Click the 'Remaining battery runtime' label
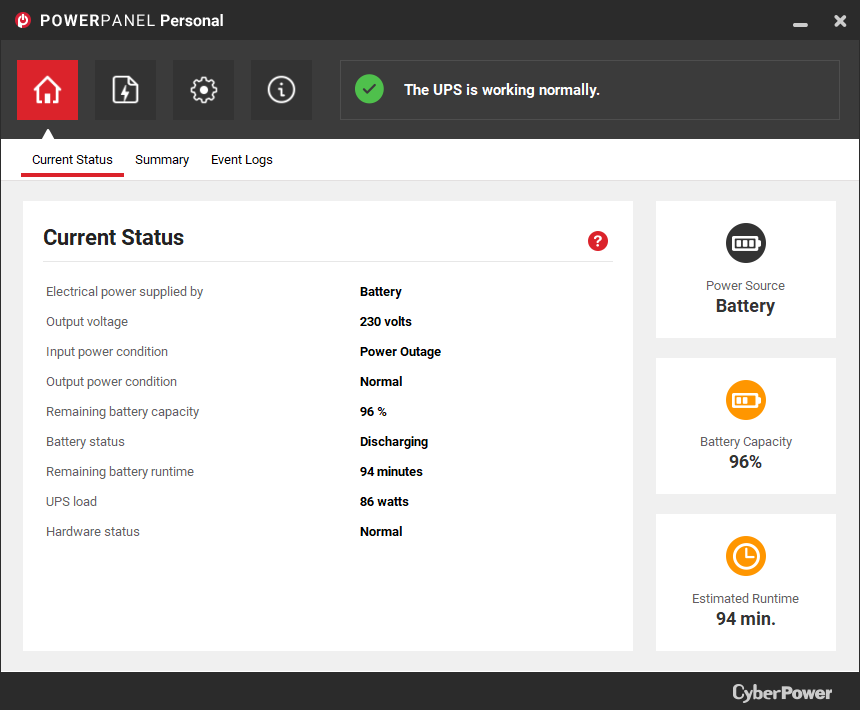 120,472
